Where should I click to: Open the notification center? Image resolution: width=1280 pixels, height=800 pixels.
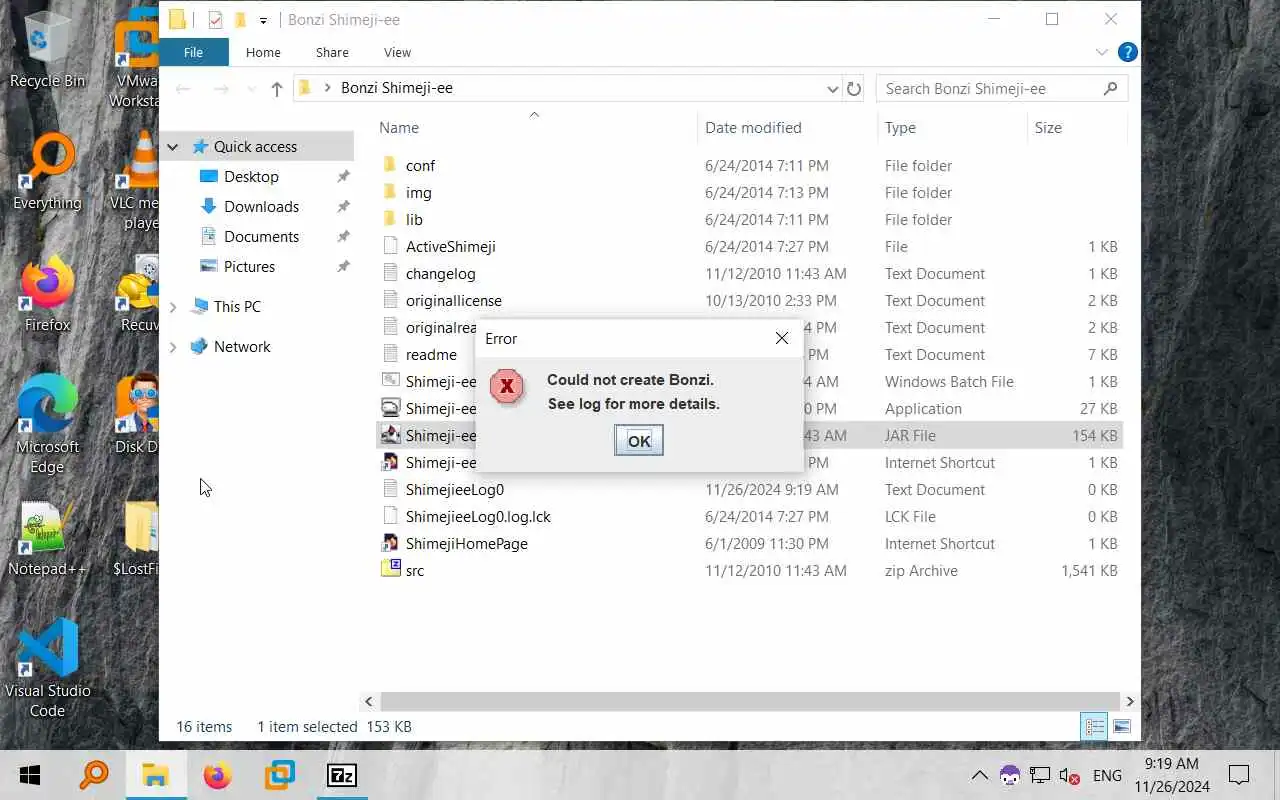(1239, 775)
